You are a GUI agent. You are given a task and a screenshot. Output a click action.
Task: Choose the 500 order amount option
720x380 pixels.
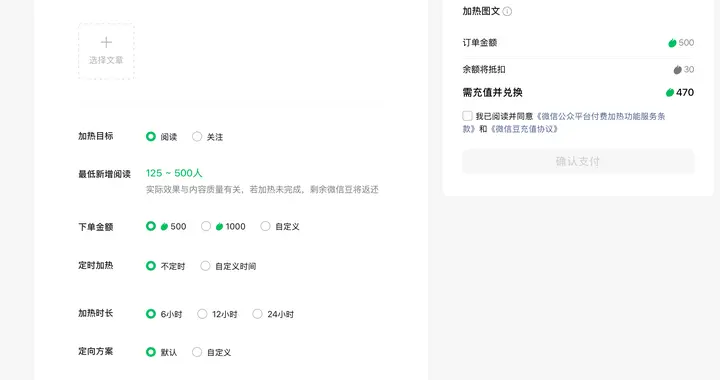pos(151,226)
